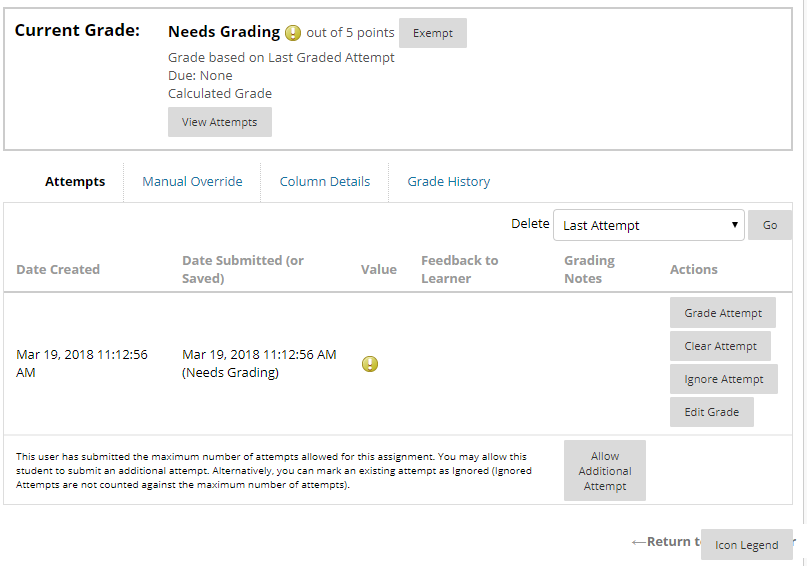Open the Manual Override tab

(192, 182)
